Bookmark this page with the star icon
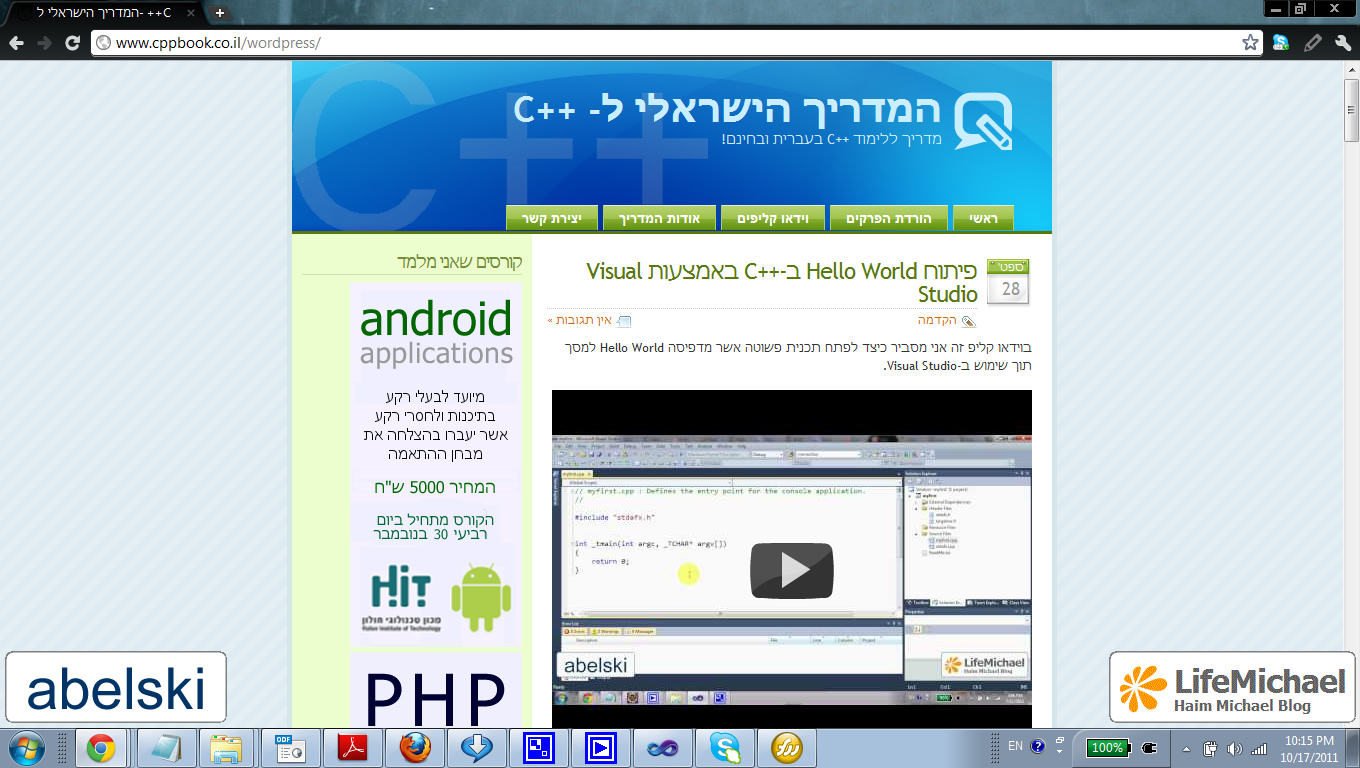 tap(1250, 43)
